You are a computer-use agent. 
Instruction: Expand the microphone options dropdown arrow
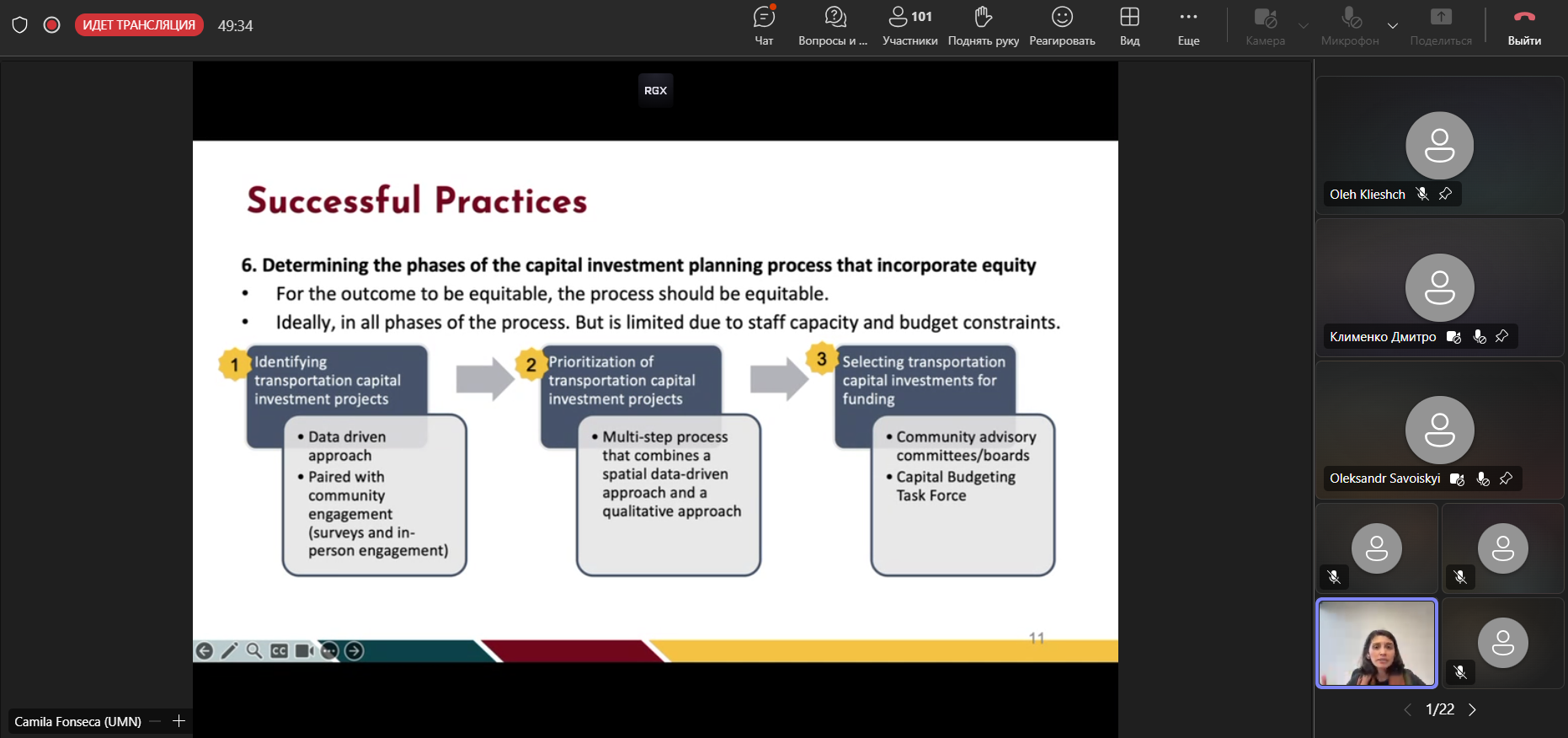click(1393, 25)
